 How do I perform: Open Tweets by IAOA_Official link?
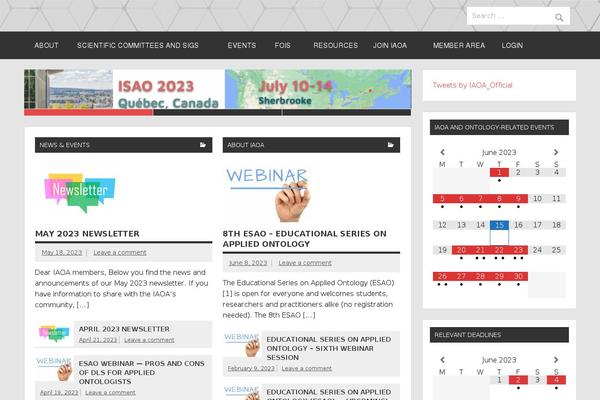[472, 85]
